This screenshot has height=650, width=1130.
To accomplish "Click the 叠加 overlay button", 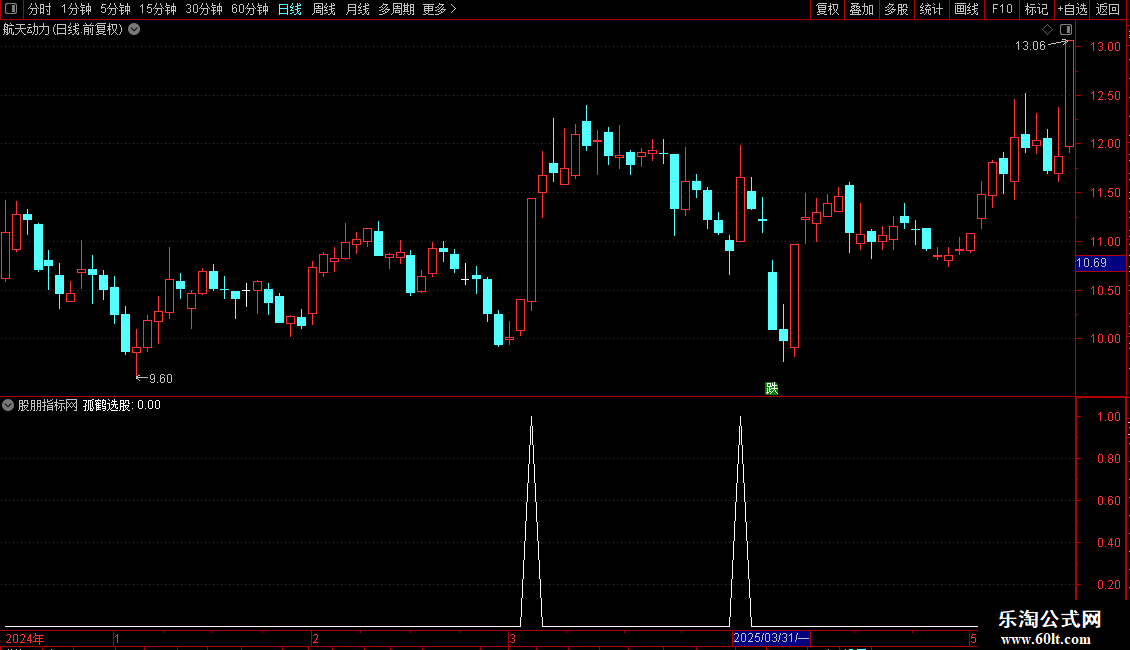I will pyautogui.click(x=862, y=9).
